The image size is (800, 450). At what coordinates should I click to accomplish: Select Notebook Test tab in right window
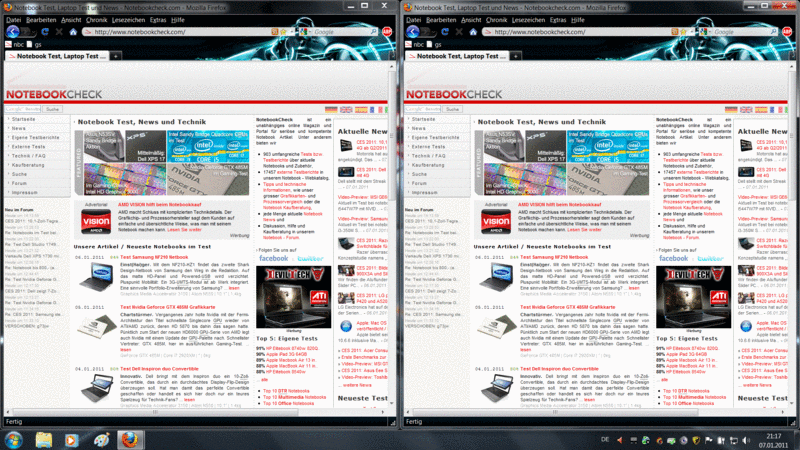pos(457,56)
